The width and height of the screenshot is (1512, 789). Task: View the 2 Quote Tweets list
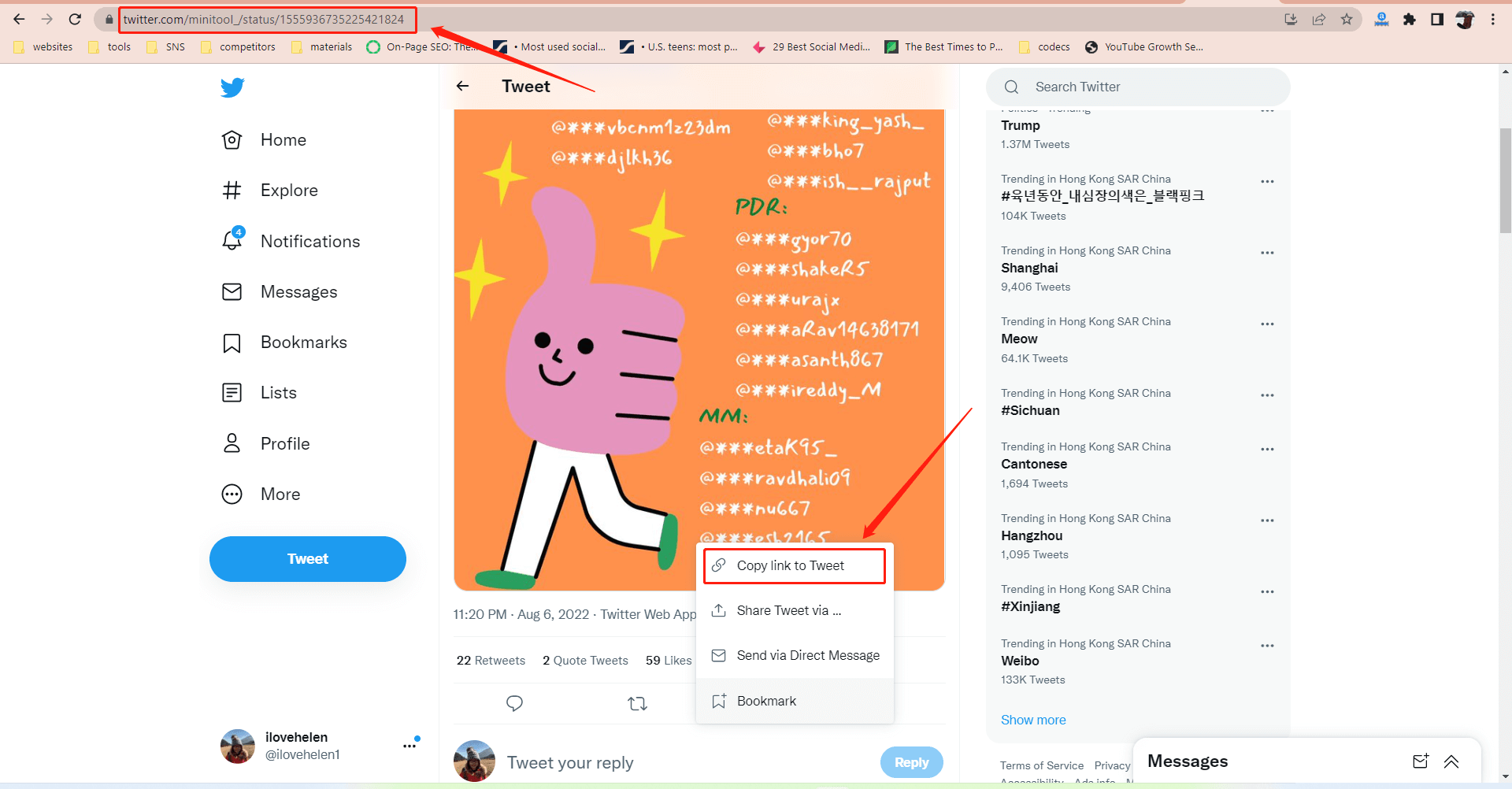click(585, 661)
